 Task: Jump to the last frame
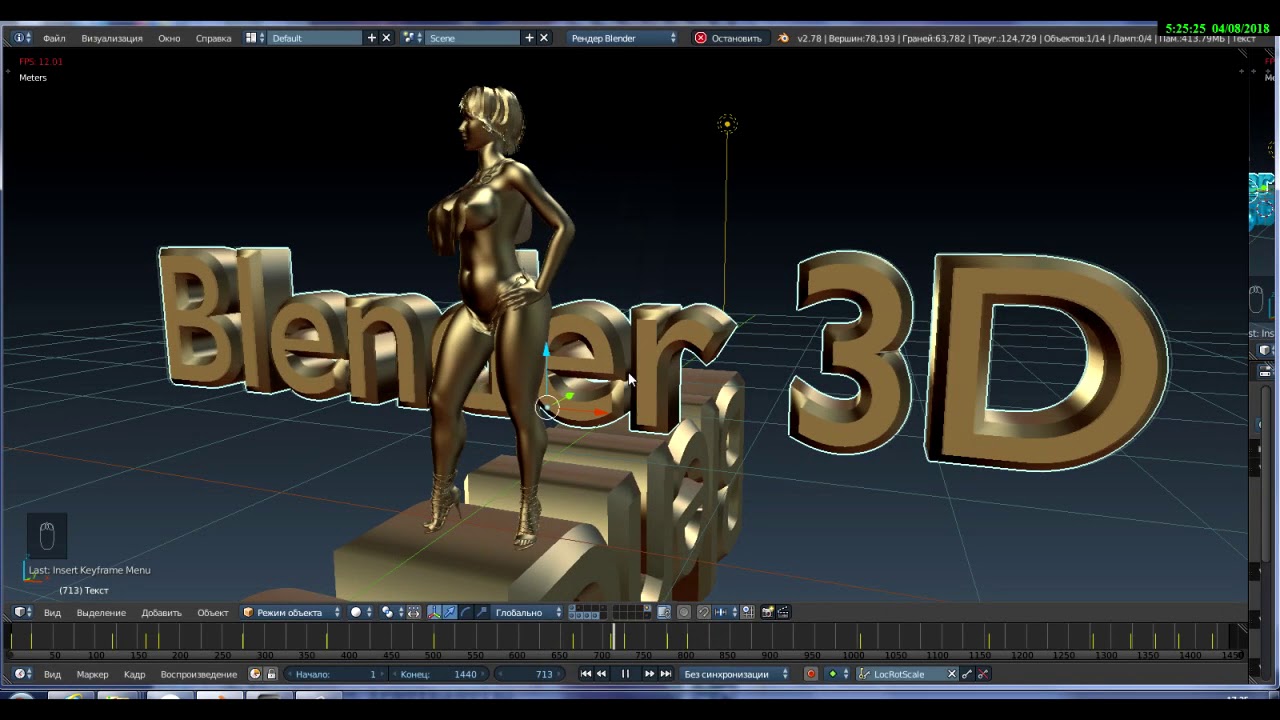pyautogui.click(x=665, y=674)
